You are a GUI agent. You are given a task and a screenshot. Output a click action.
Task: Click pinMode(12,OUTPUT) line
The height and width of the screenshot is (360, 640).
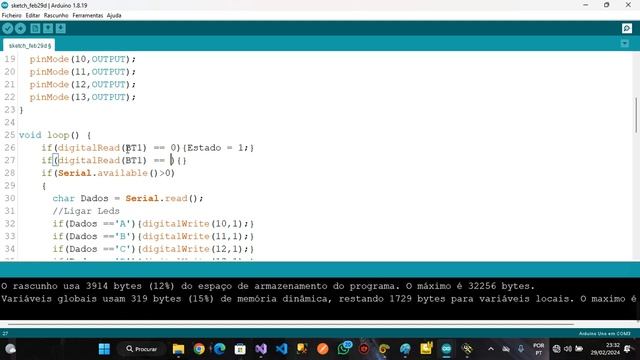click(x=82, y=84)
